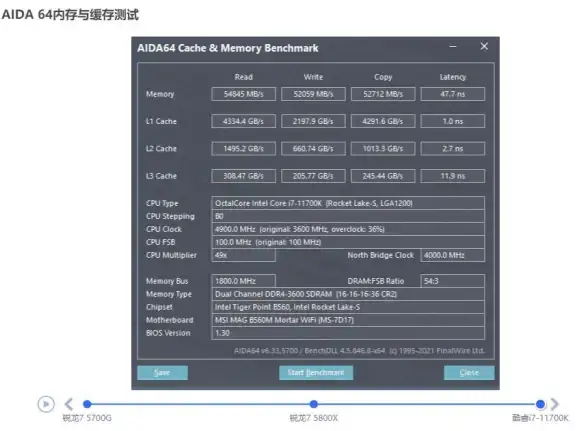Viewport: 588px width, 431px height.
Task: Click Motherboard field MSI MAG B560M Mortar
Action: click(348, 320)
